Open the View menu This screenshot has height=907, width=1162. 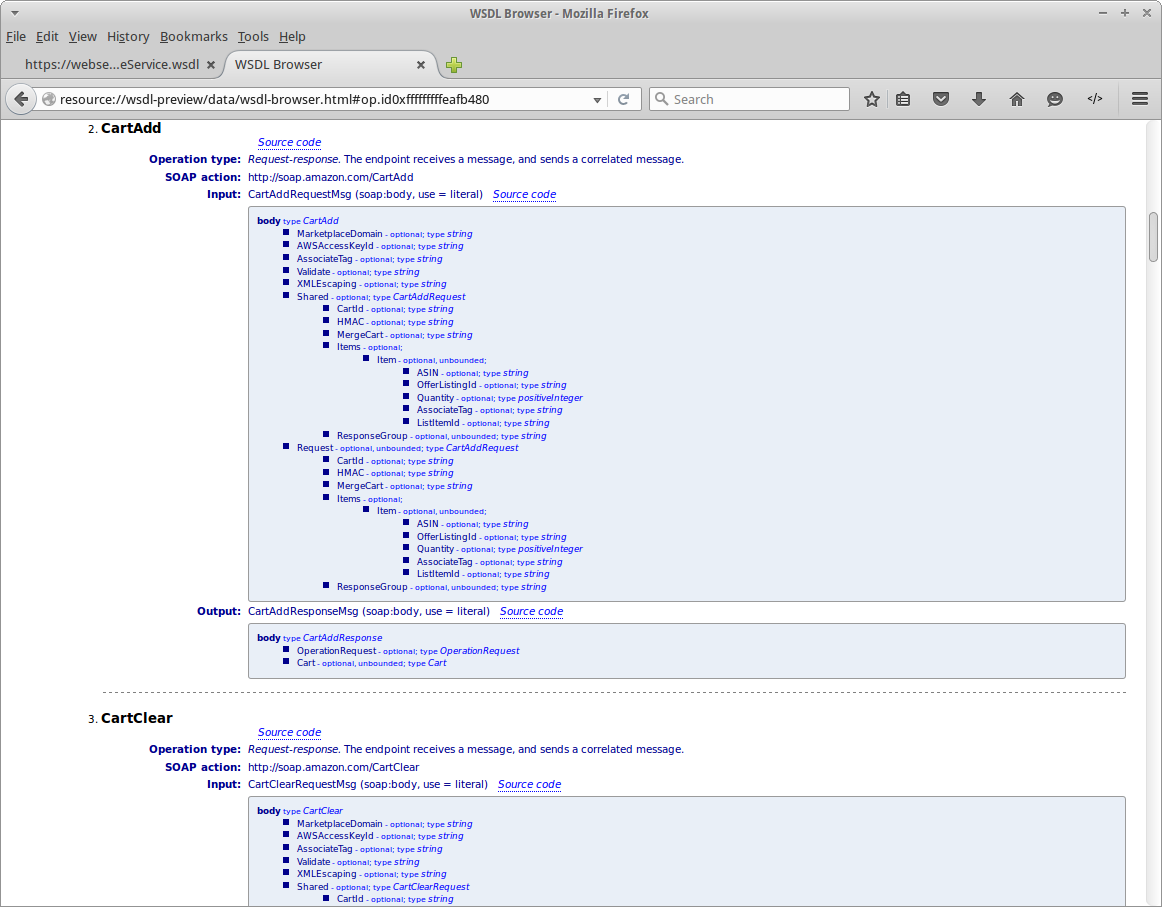[82, 36]
